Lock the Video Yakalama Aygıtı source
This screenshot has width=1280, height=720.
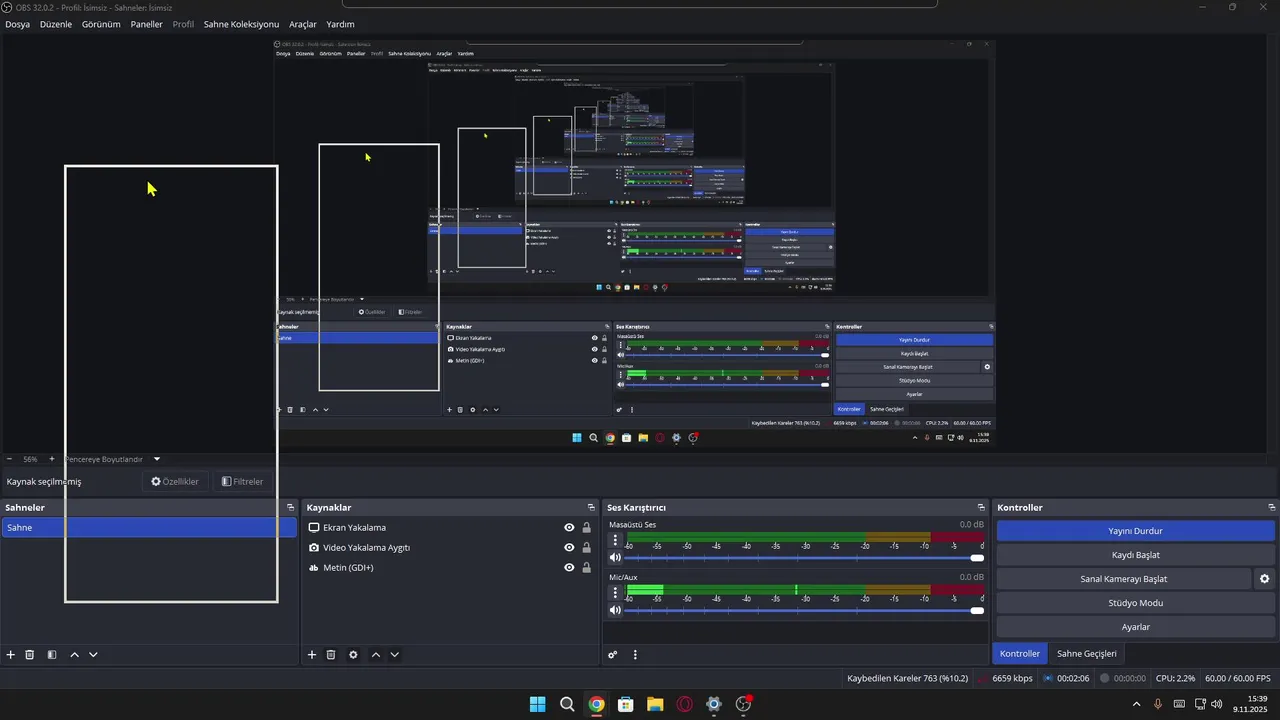587,548
